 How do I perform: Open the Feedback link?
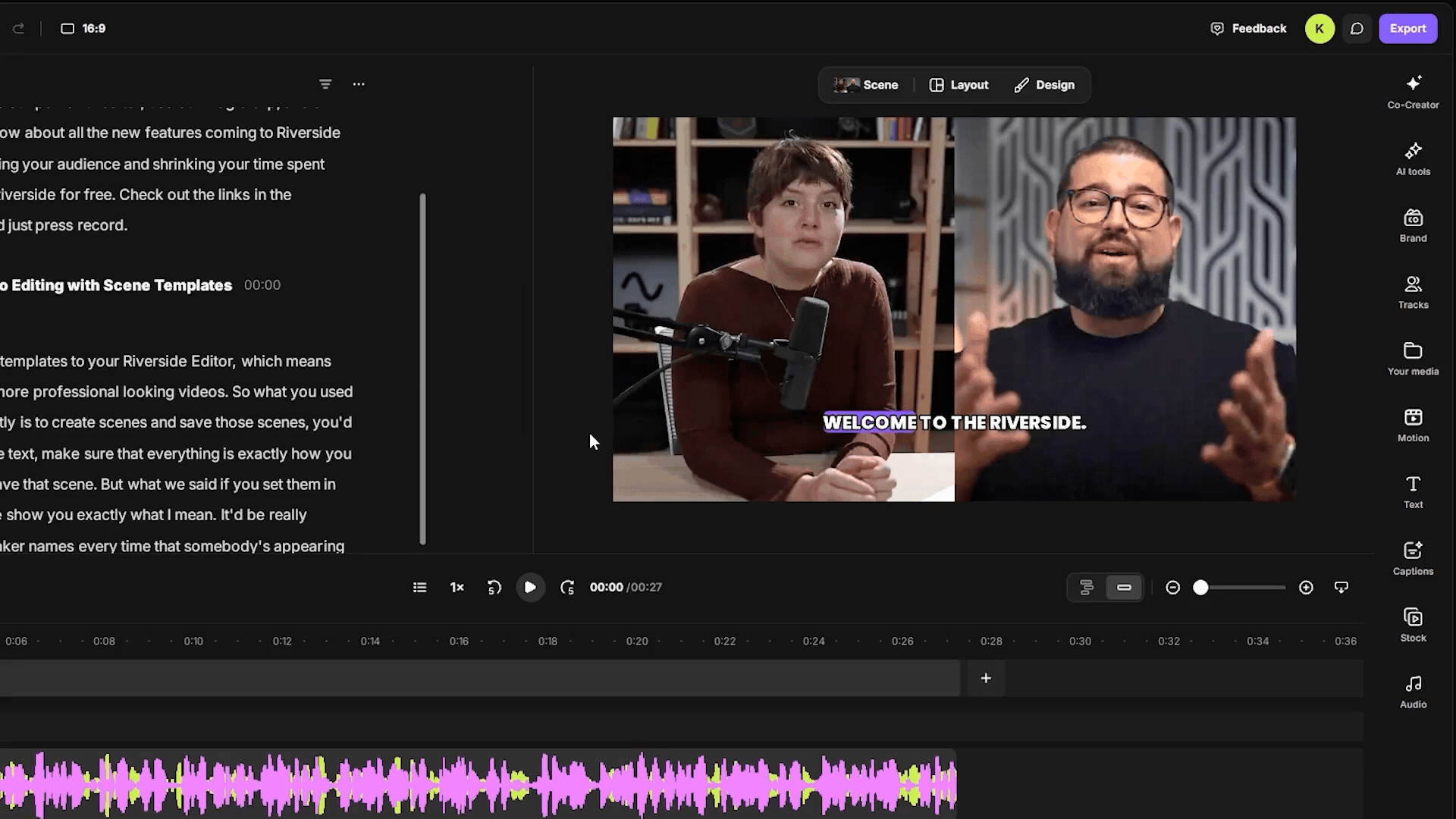click(x=1248, y=29)
